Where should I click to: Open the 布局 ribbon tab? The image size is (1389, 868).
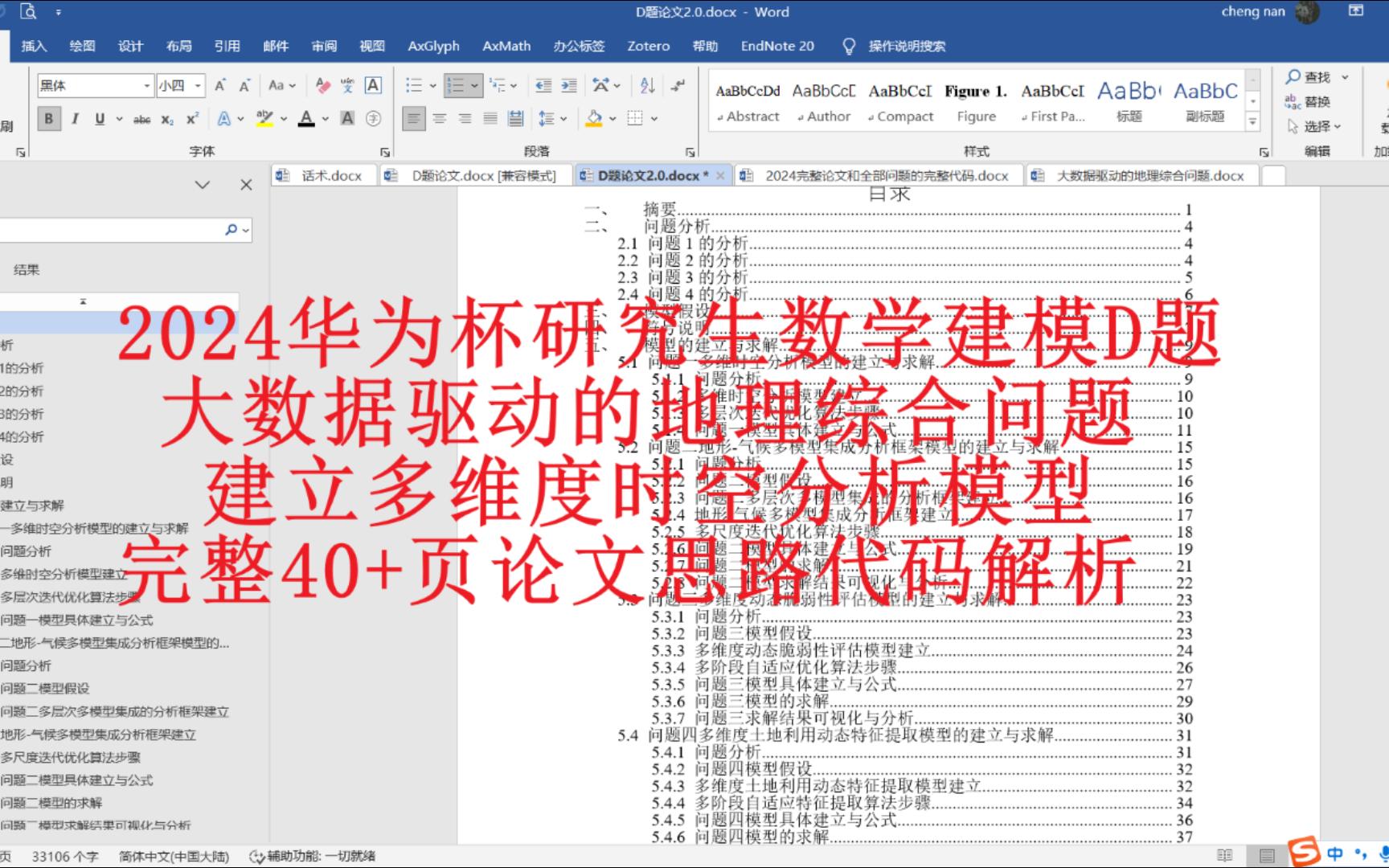pos(179,46)
